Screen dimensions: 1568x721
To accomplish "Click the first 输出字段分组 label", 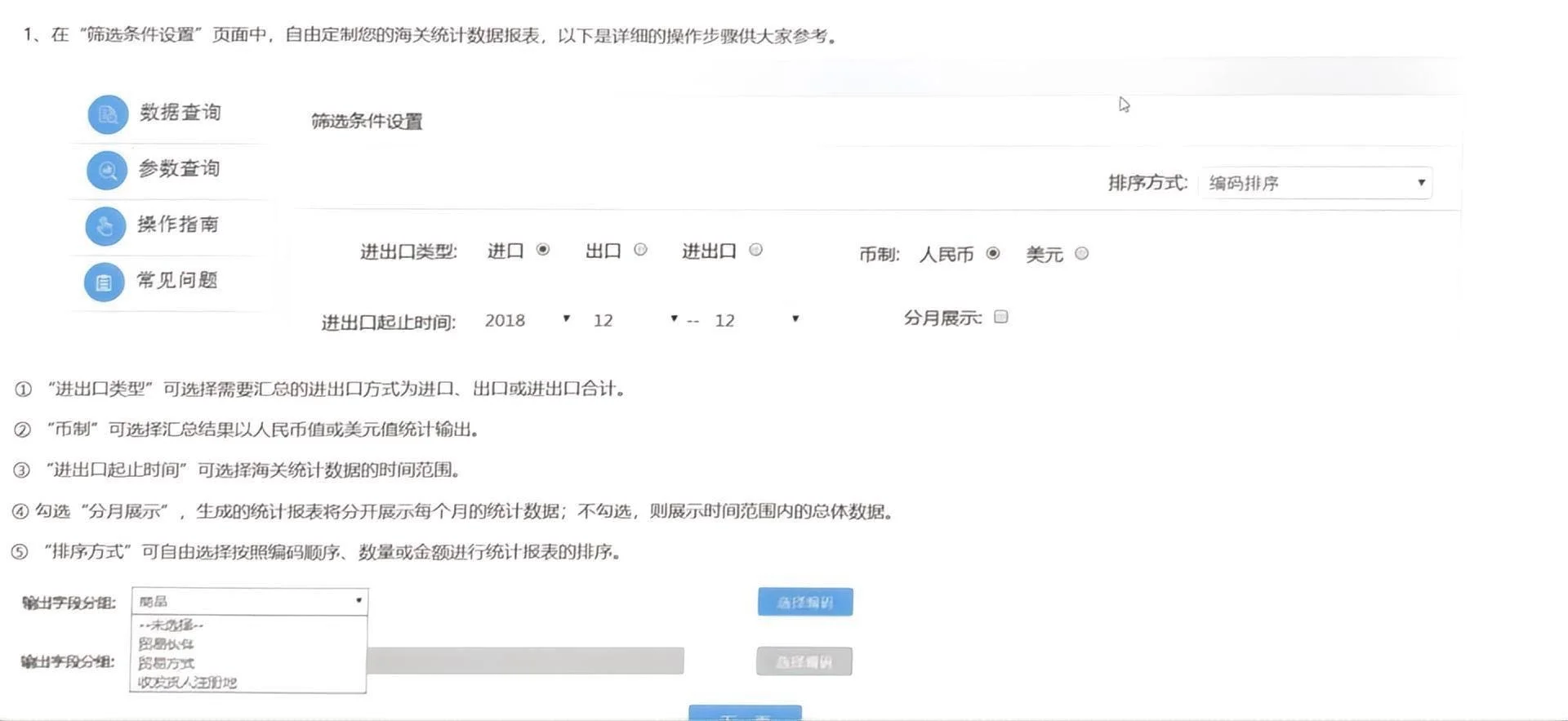I will coord(69,603).
